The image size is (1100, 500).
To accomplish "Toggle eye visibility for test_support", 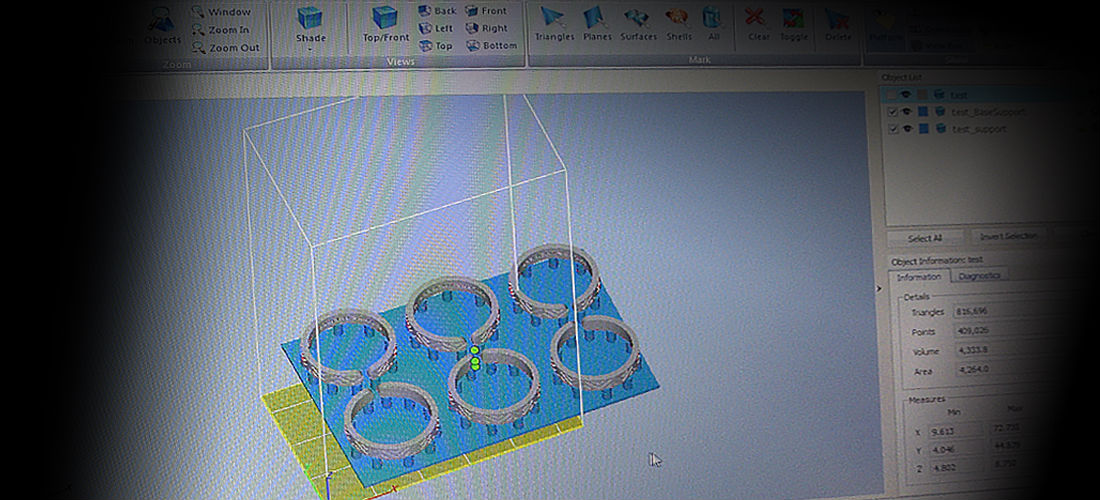I will point(907,129).
